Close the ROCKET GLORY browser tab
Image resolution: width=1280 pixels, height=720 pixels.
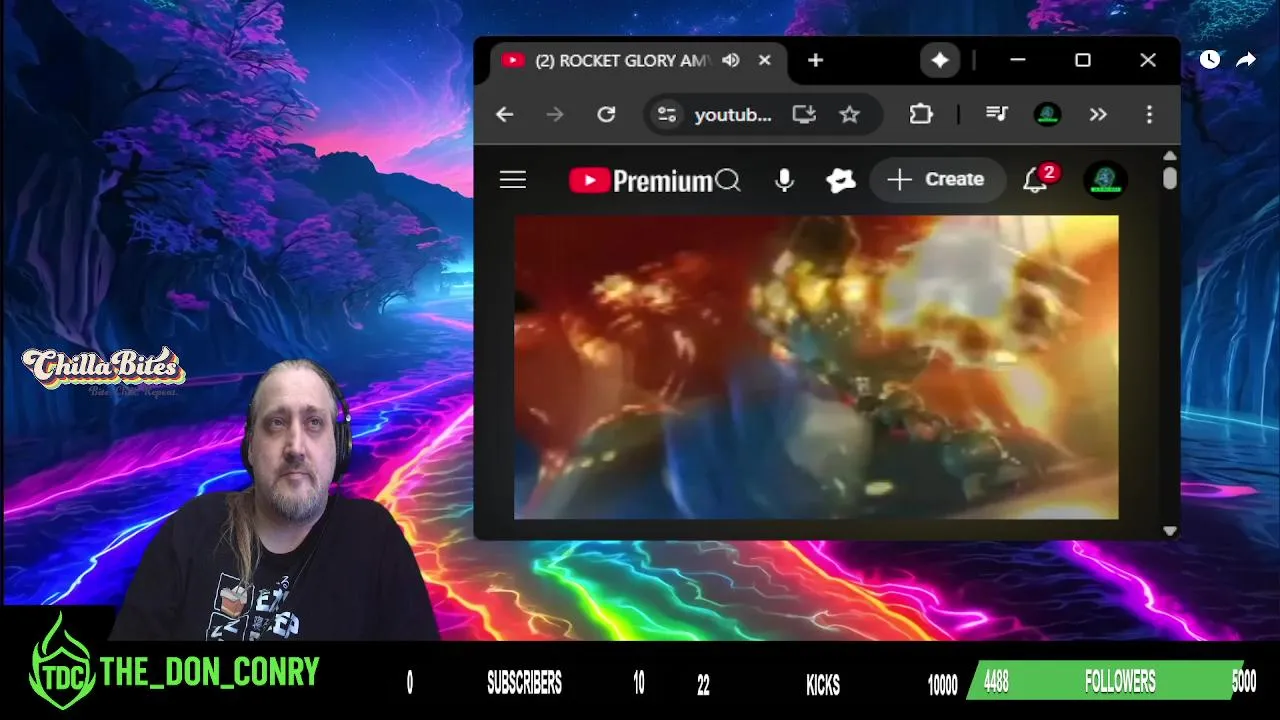point(765,61)
